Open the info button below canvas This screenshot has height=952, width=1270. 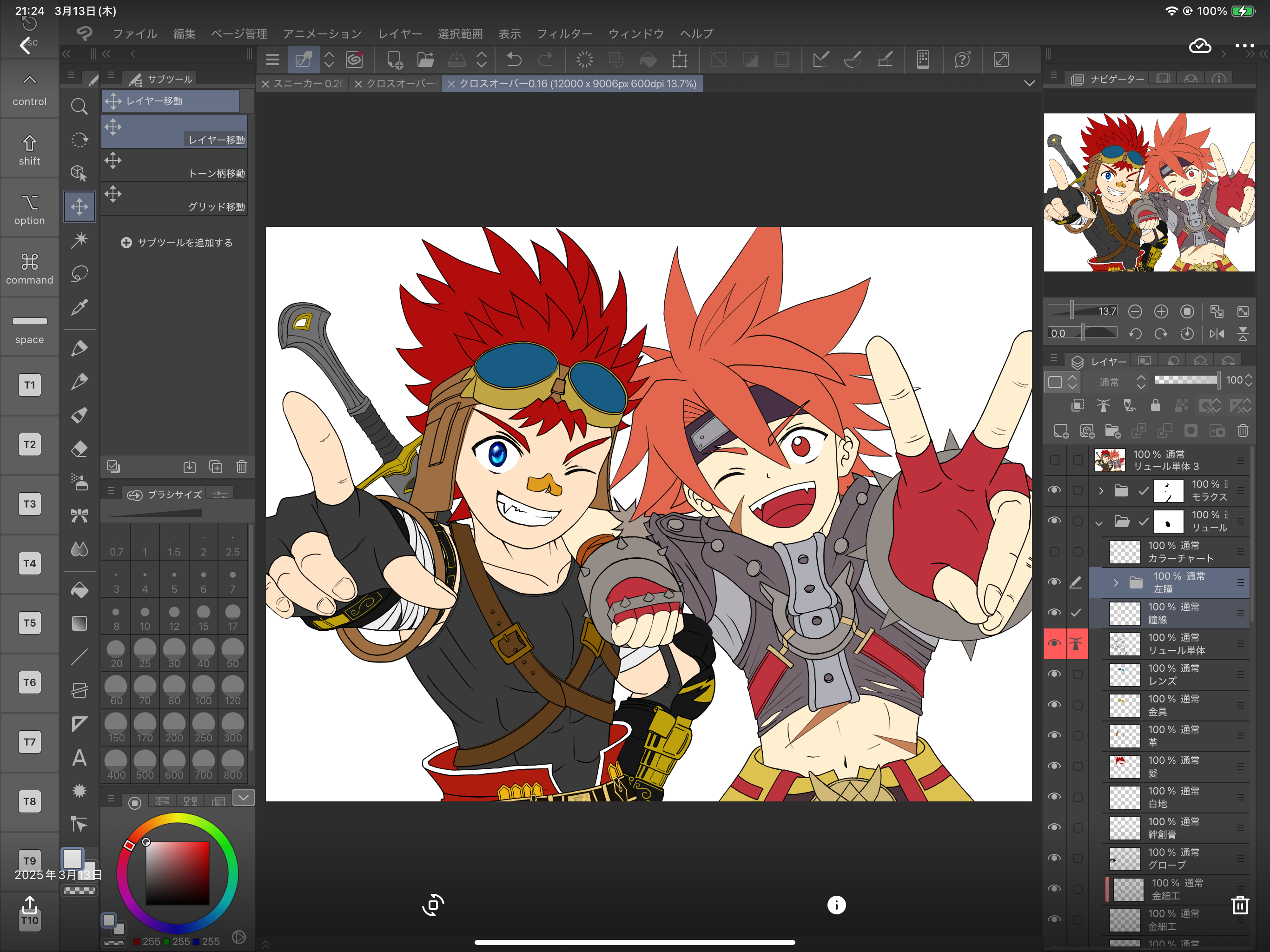click(837, 906)
